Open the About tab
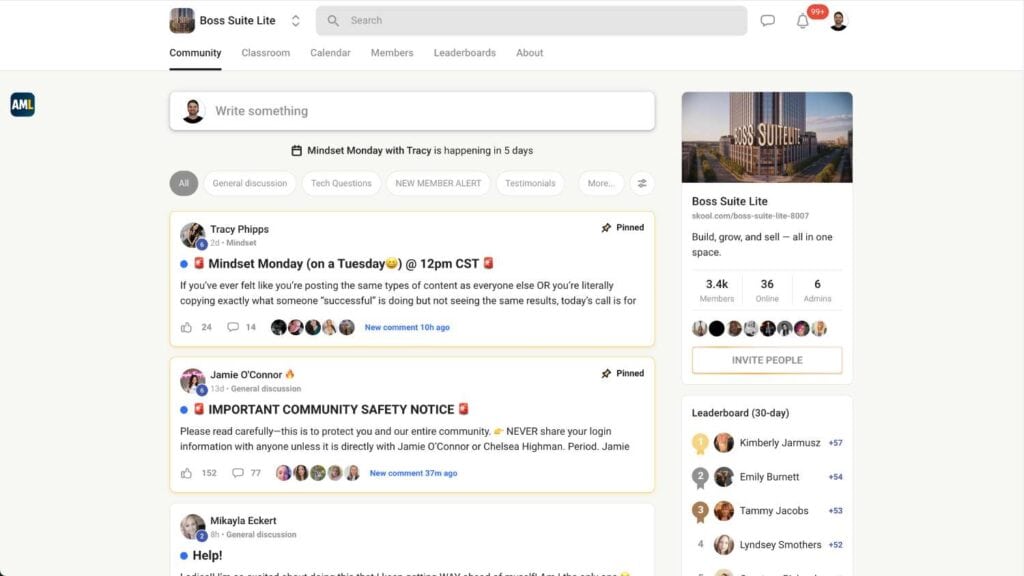 click(530, 53)
